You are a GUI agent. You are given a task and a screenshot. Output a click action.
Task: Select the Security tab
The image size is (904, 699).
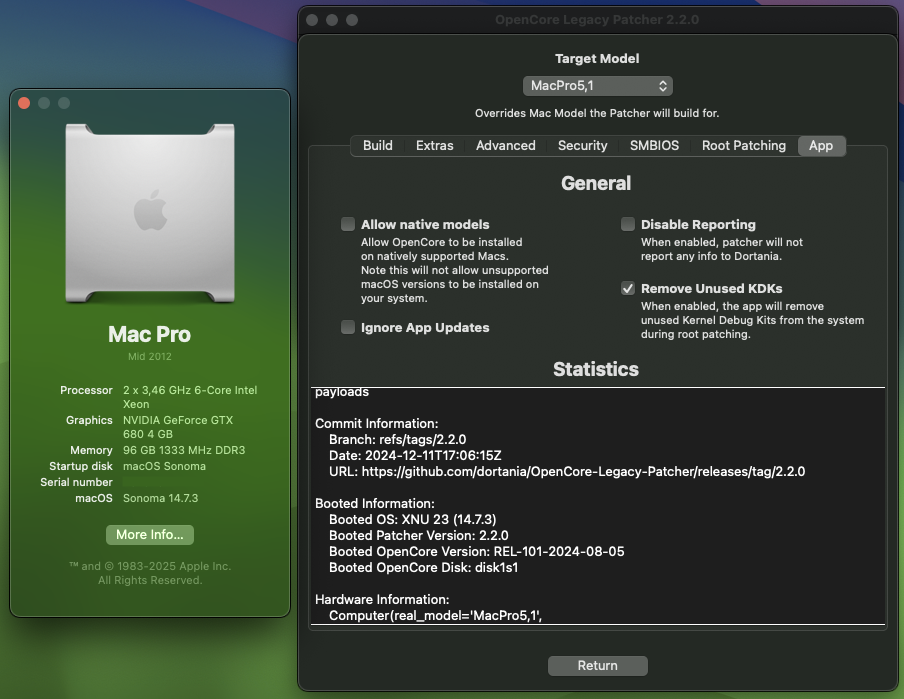(582, 145)
